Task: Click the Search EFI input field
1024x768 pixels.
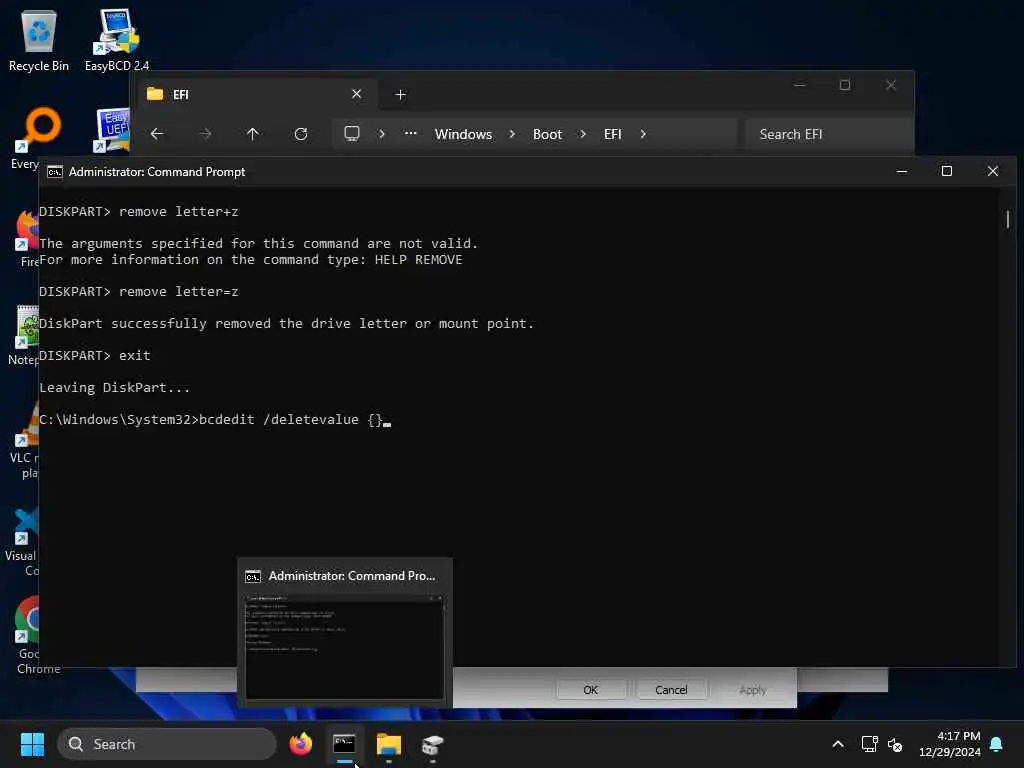Action: 829,134
